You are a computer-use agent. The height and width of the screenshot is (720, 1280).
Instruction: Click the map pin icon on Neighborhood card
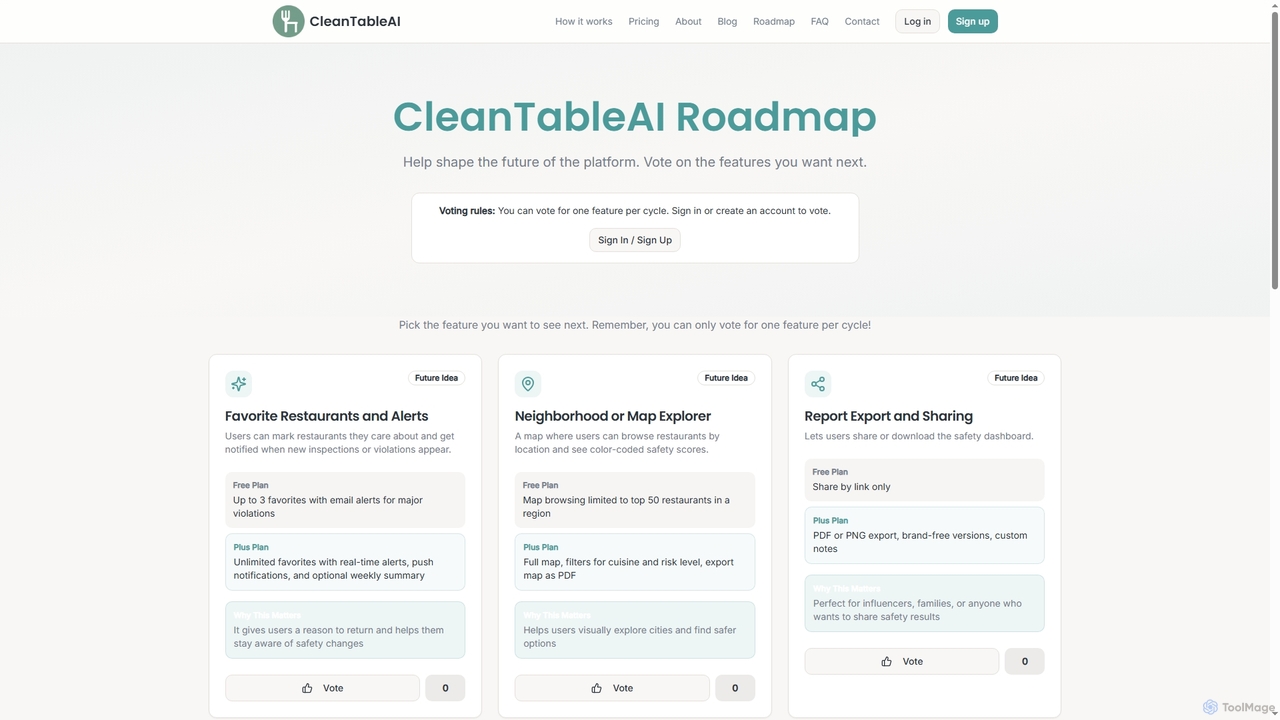click(x=528, y=384)
